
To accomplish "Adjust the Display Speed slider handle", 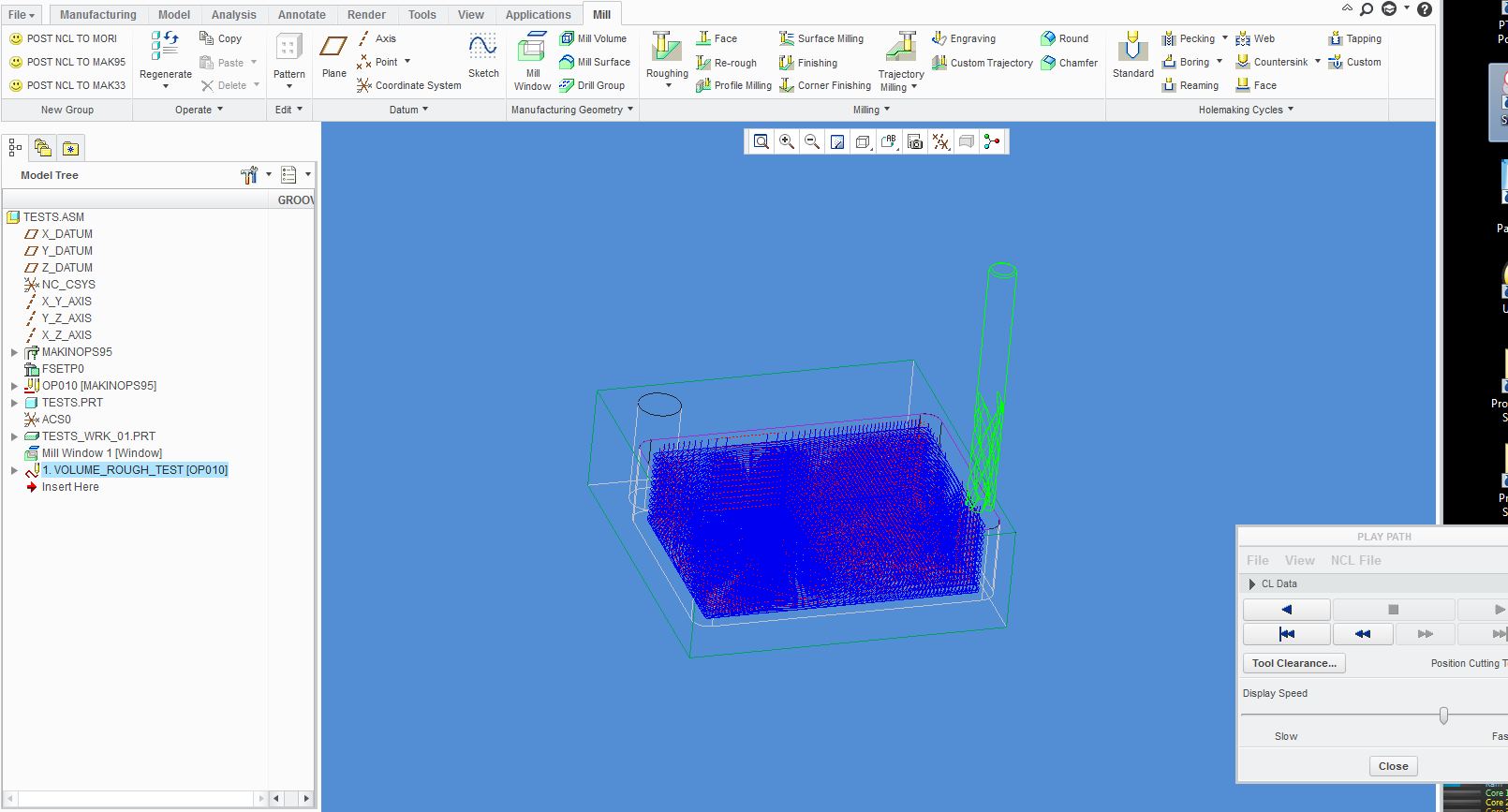I will (x=1443, y=716).
